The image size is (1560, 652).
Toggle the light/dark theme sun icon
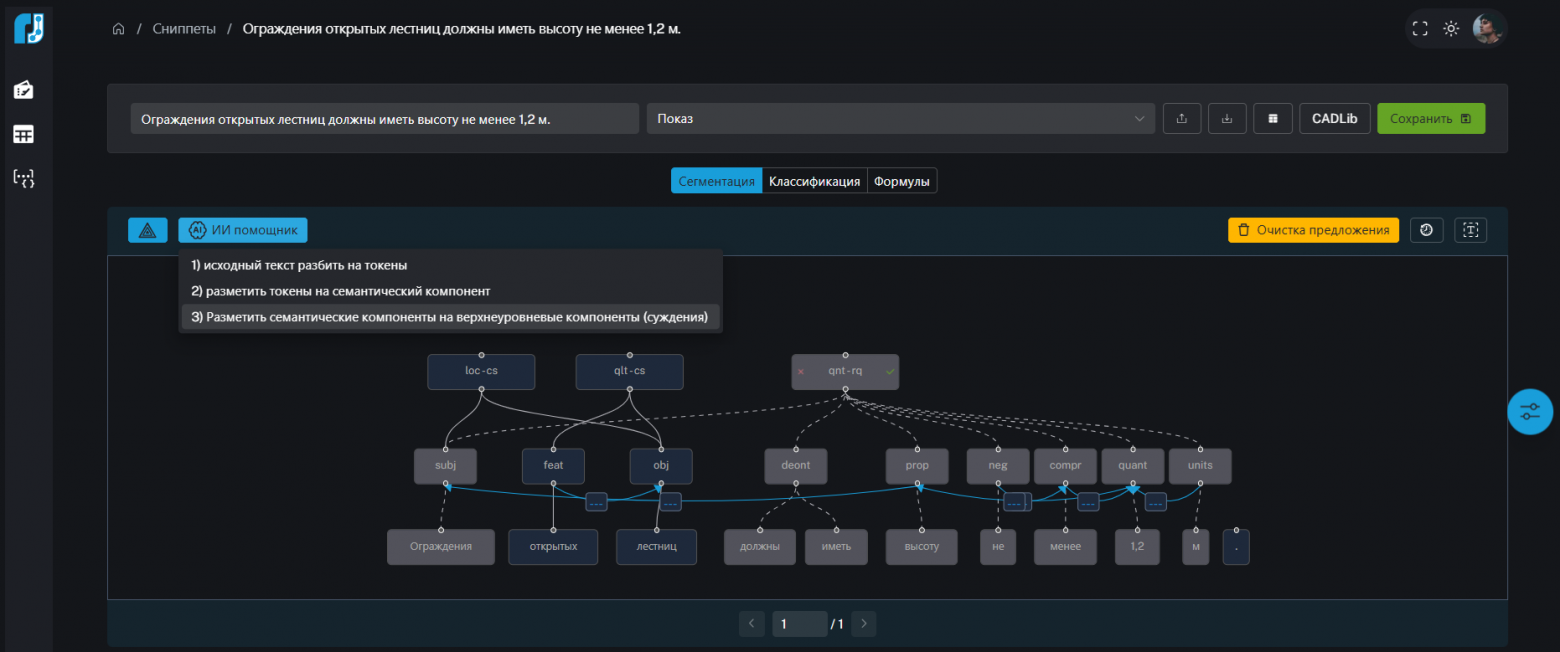tap(1451, 29)
